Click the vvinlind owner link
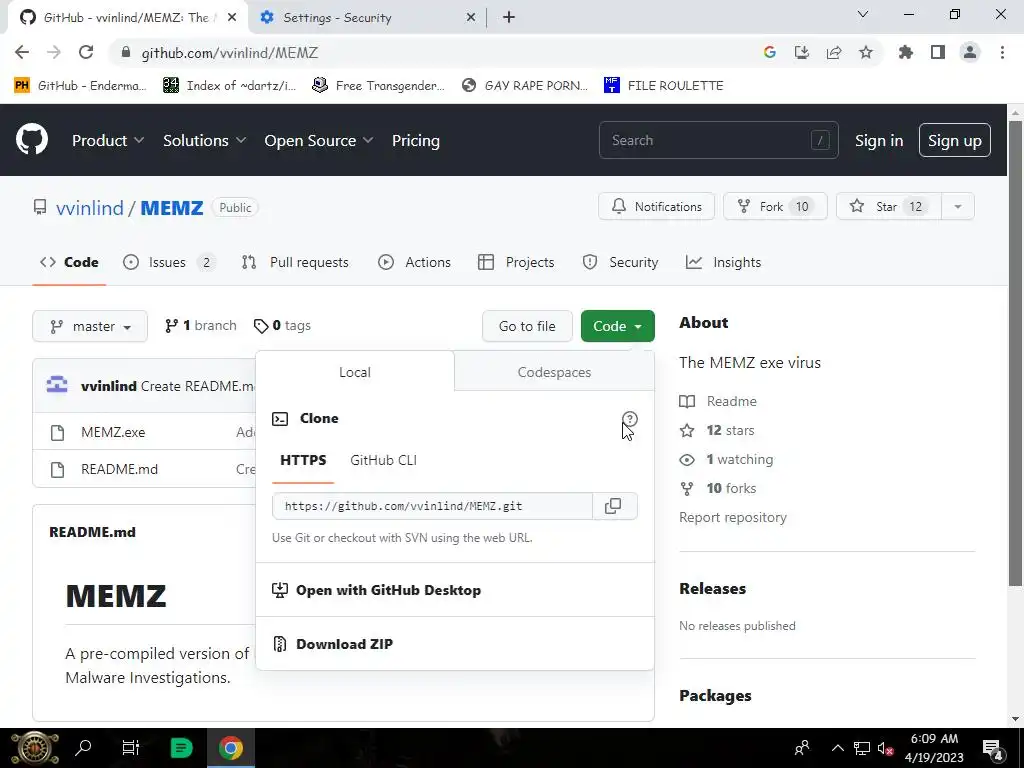Image resolution: width=1024 pixels, height=768 pixels. [89, 208]
